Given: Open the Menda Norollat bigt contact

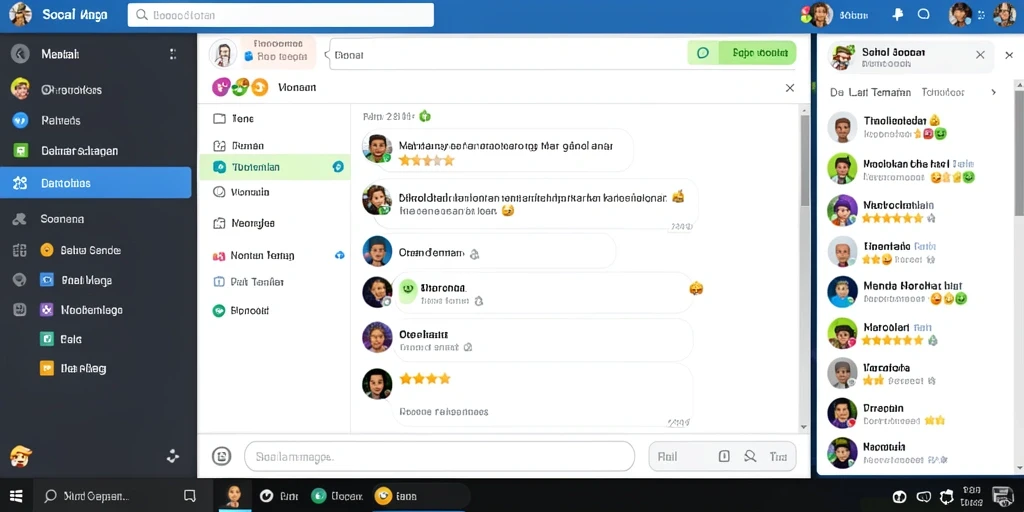Looking at the screenshot, I should pos(919,292).
